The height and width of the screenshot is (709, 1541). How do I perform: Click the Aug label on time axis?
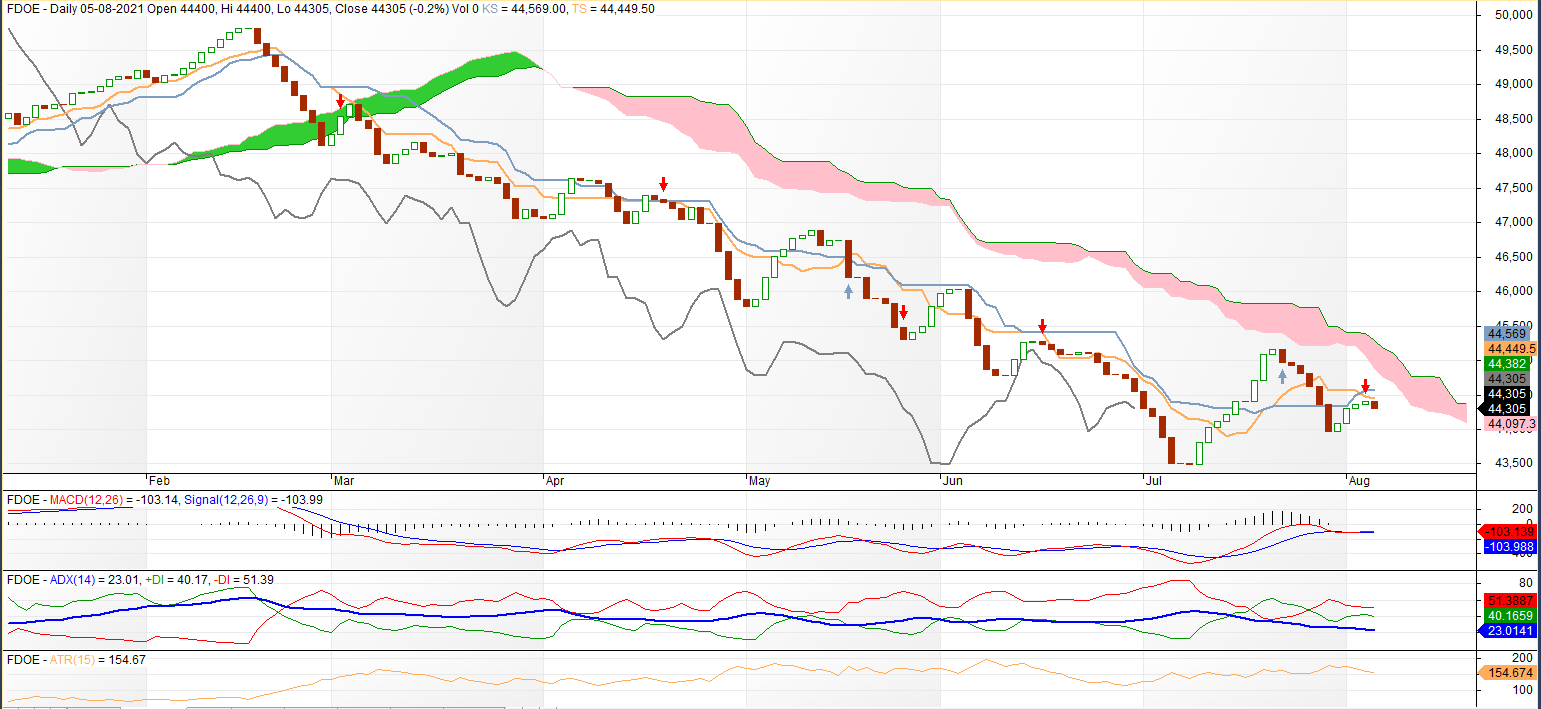(x=1359, y=481)
